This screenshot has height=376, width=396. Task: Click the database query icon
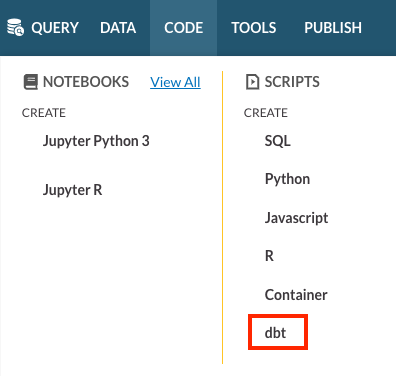pos(15,27)
